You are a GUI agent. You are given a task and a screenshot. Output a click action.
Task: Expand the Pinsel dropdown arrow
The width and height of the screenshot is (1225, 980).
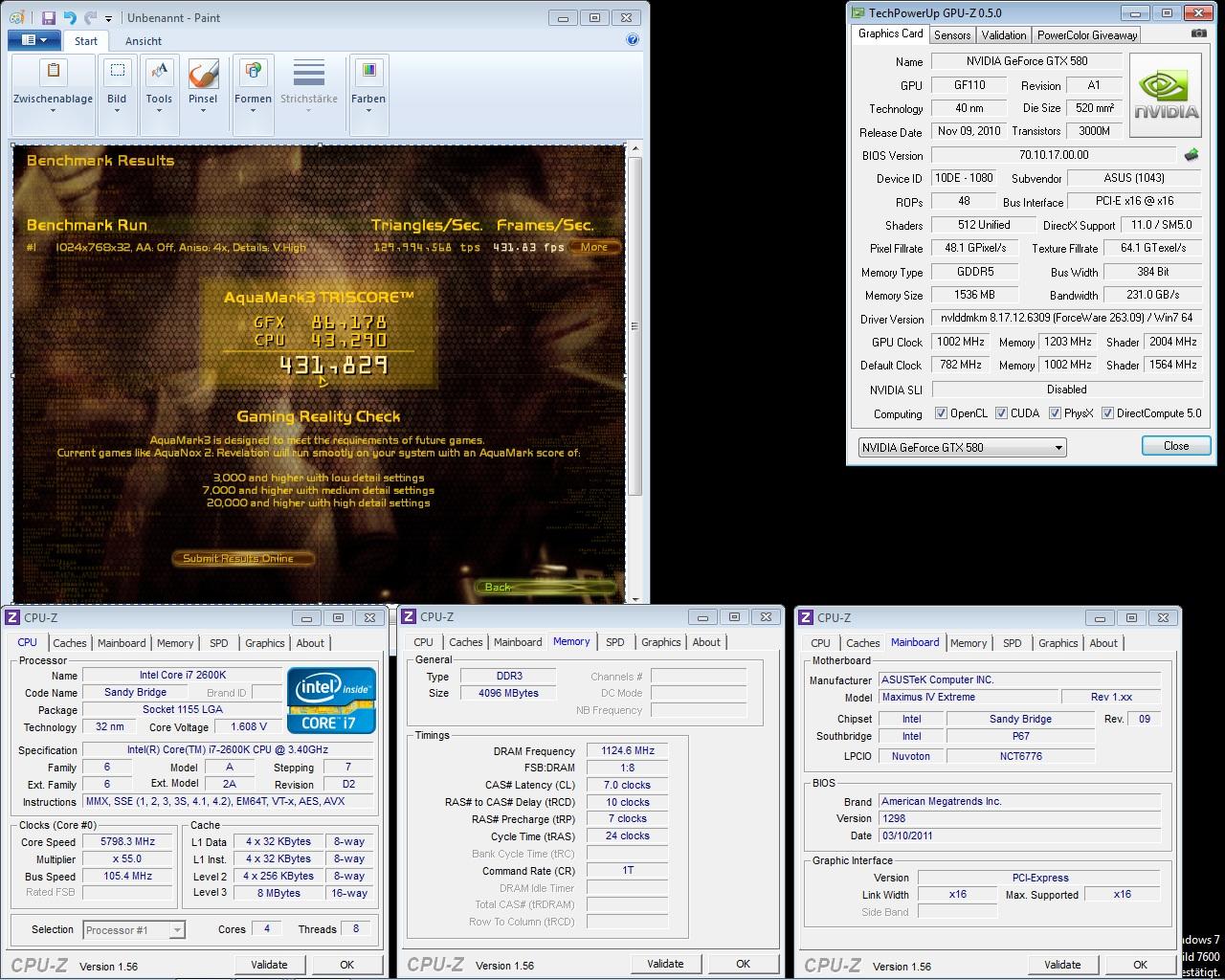tap(203, 110)
